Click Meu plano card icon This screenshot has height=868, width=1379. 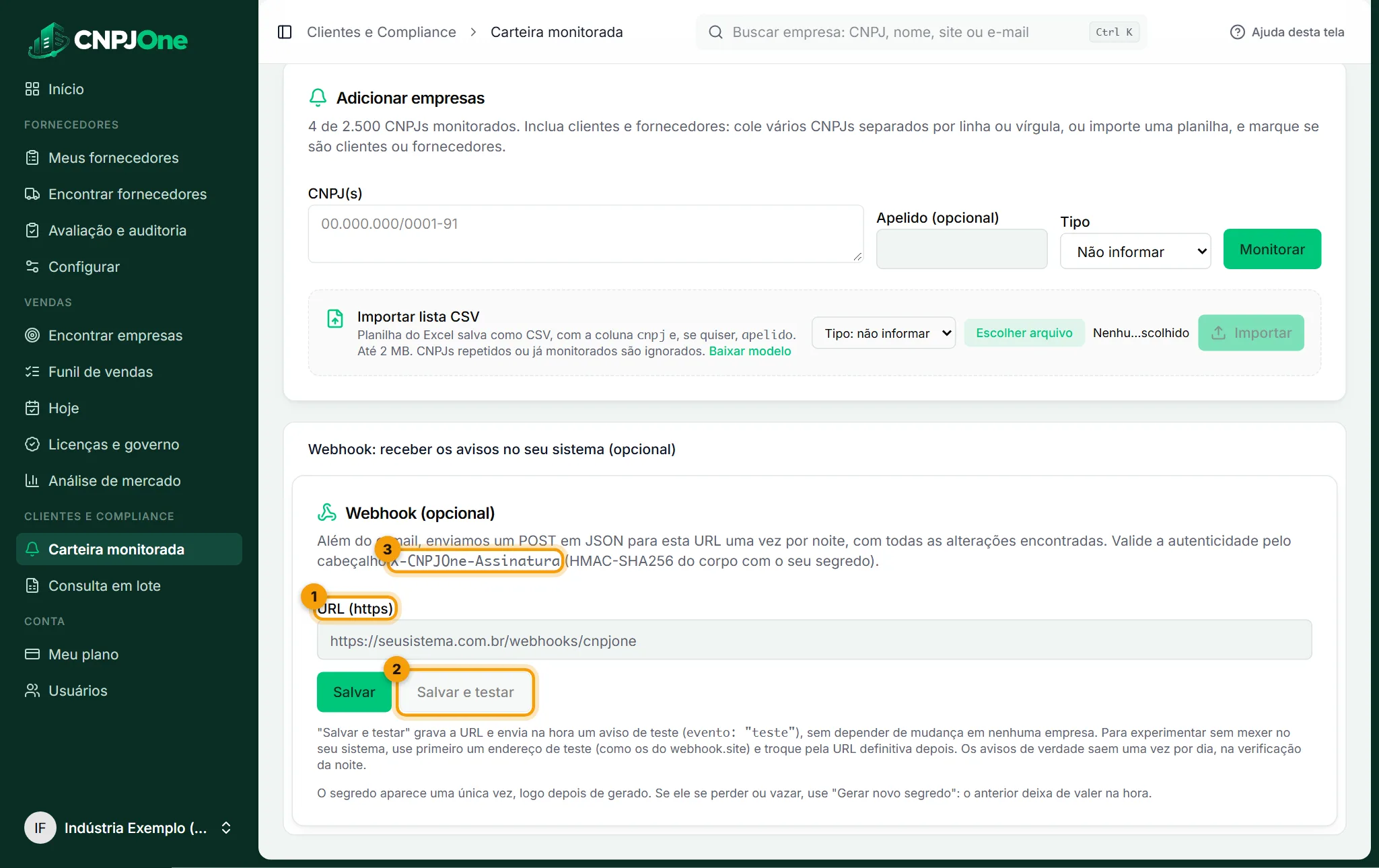click(x=32, y=654)
